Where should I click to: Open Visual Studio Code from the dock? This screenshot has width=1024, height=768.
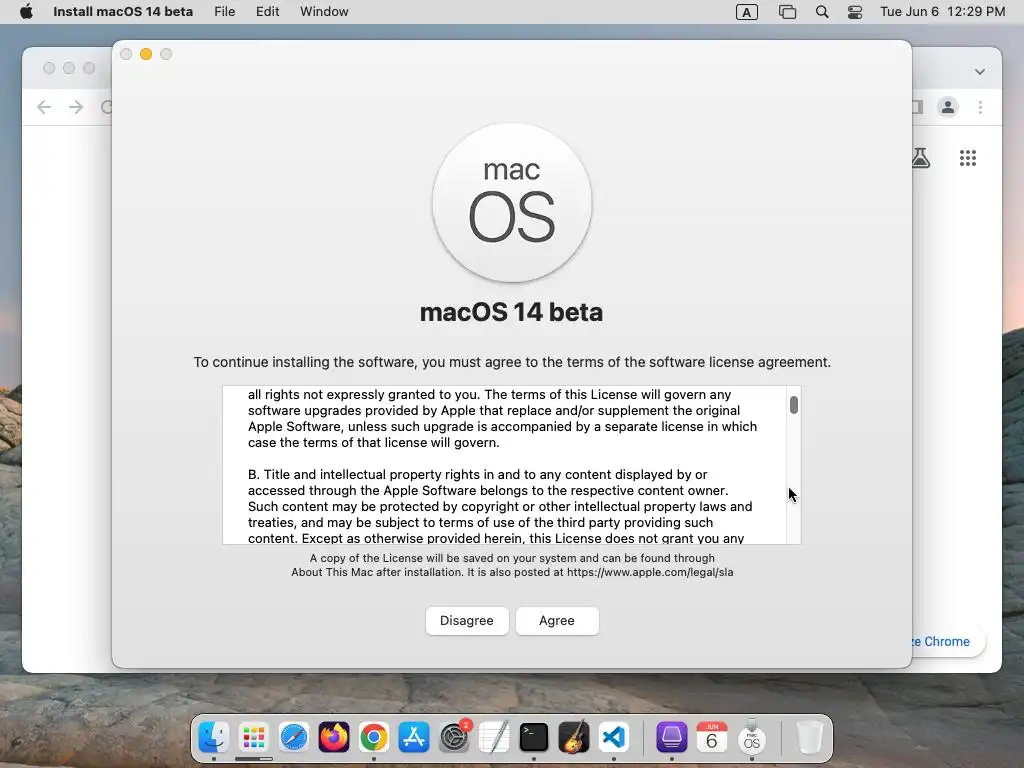point(614,738)
